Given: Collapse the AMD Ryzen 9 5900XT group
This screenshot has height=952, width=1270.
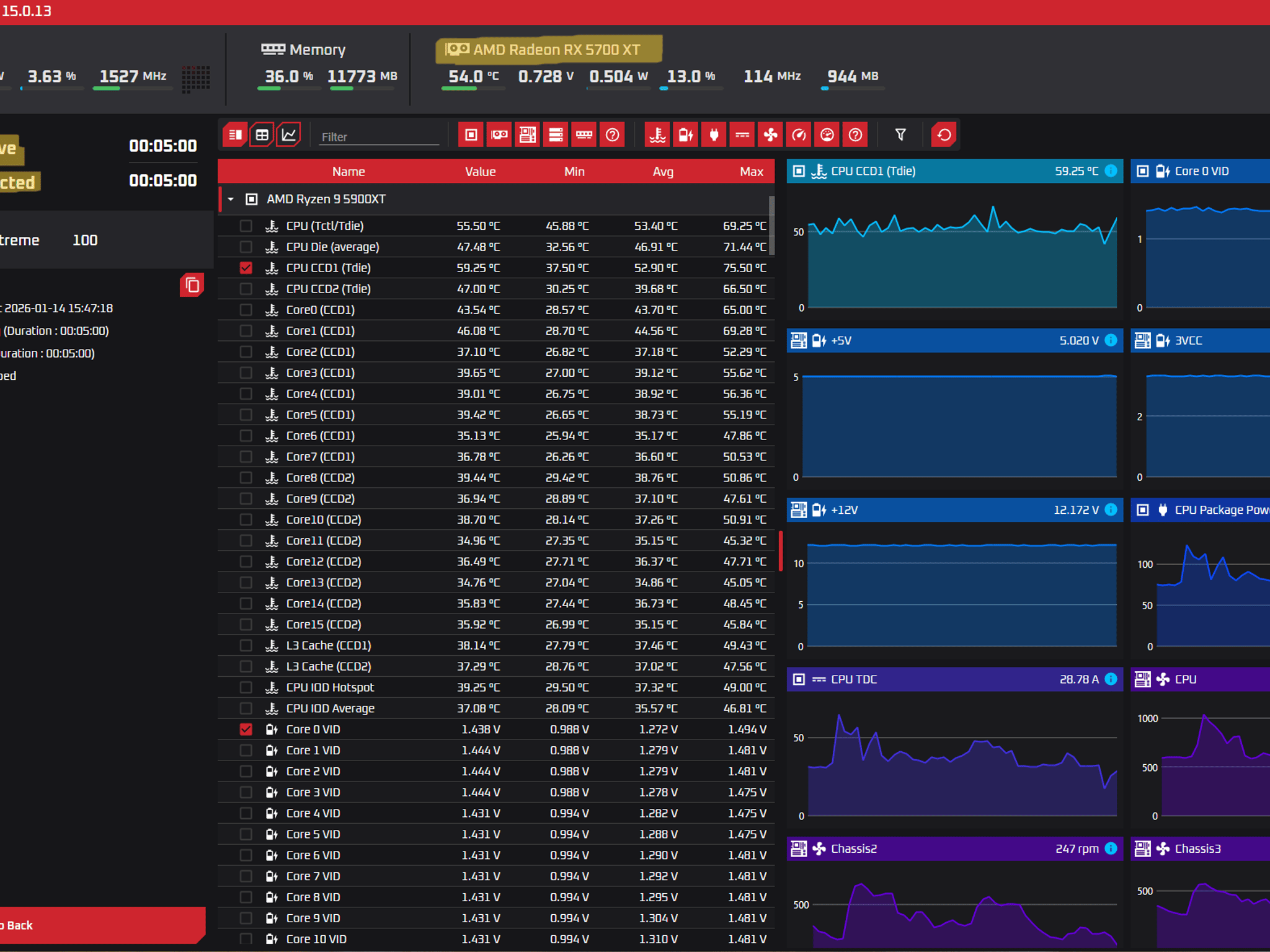Looking at the screenshot, I should pyautogui.click(x=231, y=200).
